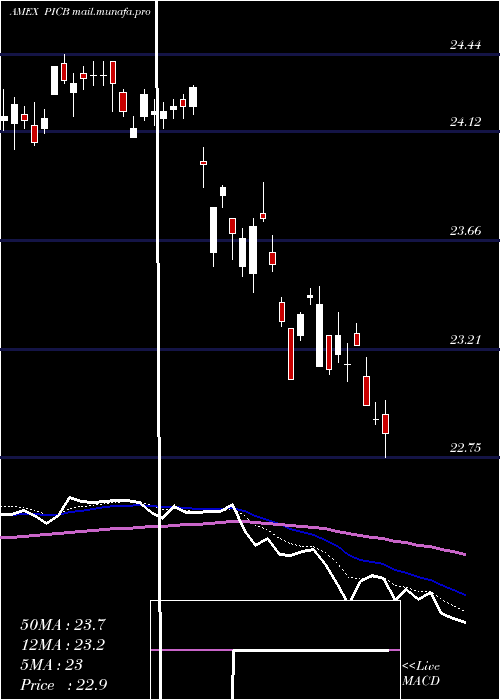Click the 24.12 price level label
Viewport: 500px width, 700px height.
(x=465, y=121)
